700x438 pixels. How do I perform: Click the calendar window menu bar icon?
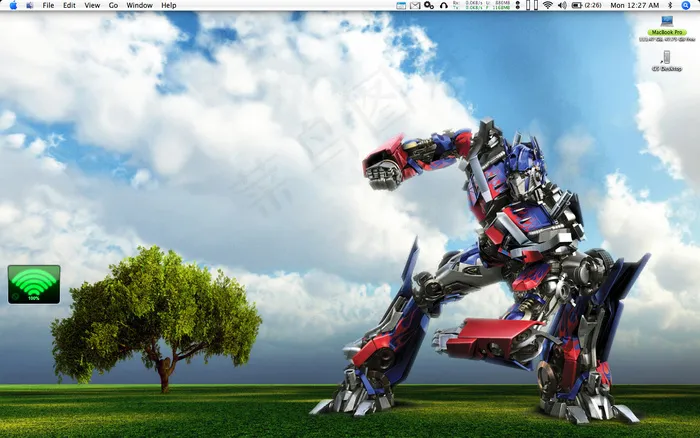tap(401, 5)
